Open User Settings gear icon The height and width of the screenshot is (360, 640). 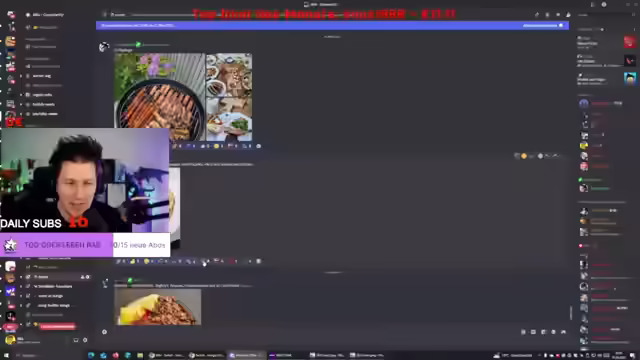click(x=85, y=340)
